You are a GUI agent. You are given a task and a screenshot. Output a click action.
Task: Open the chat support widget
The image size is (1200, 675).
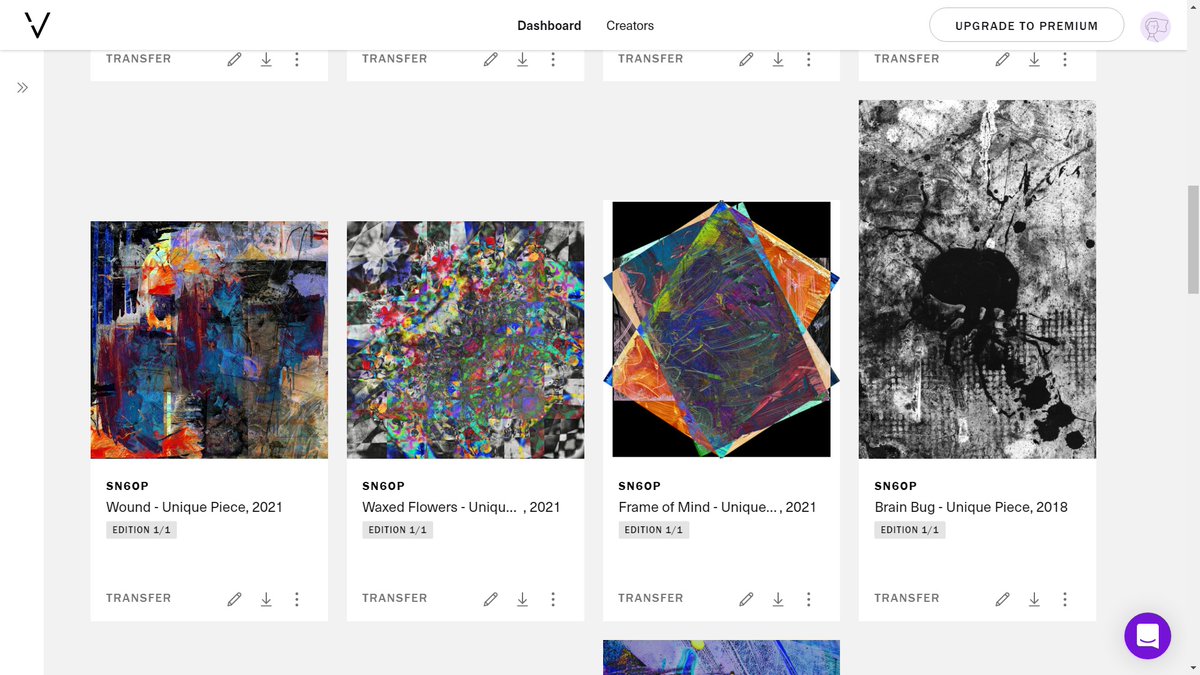click(x=1147, y=635)
